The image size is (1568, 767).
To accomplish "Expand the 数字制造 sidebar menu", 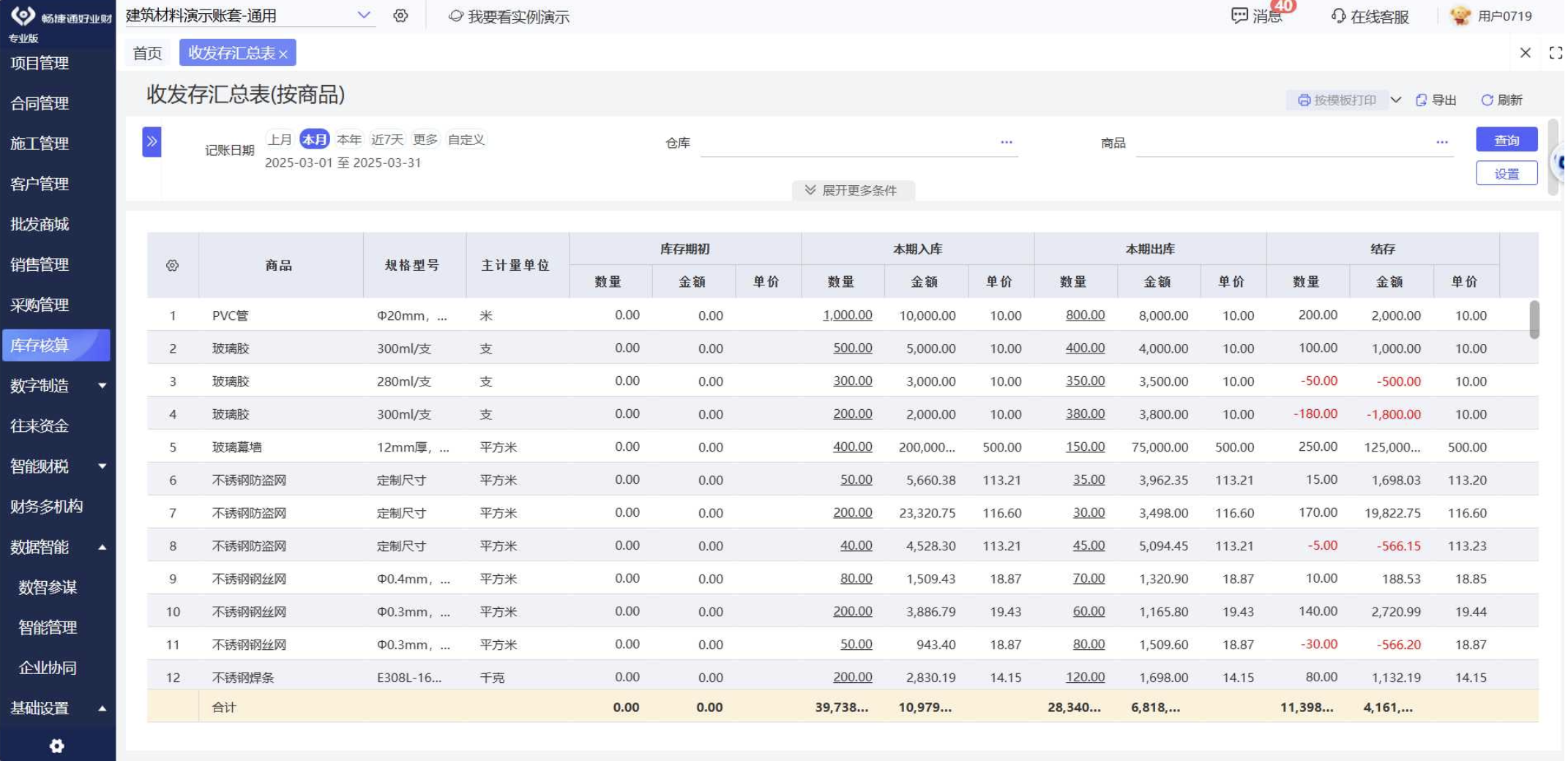I will click(x=56, y=386).
